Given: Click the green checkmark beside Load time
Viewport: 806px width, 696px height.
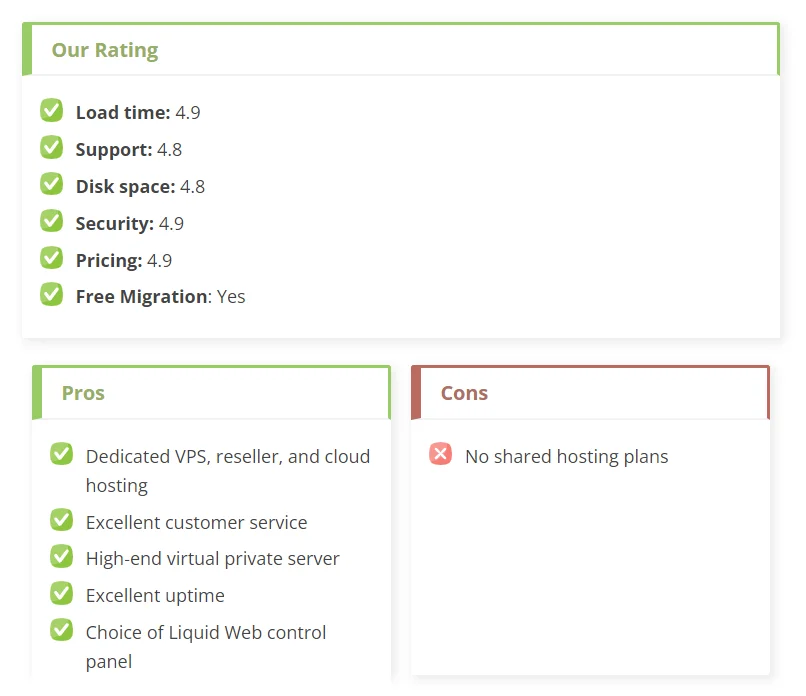Looking at the screenshot, I should tap(51, 110).
